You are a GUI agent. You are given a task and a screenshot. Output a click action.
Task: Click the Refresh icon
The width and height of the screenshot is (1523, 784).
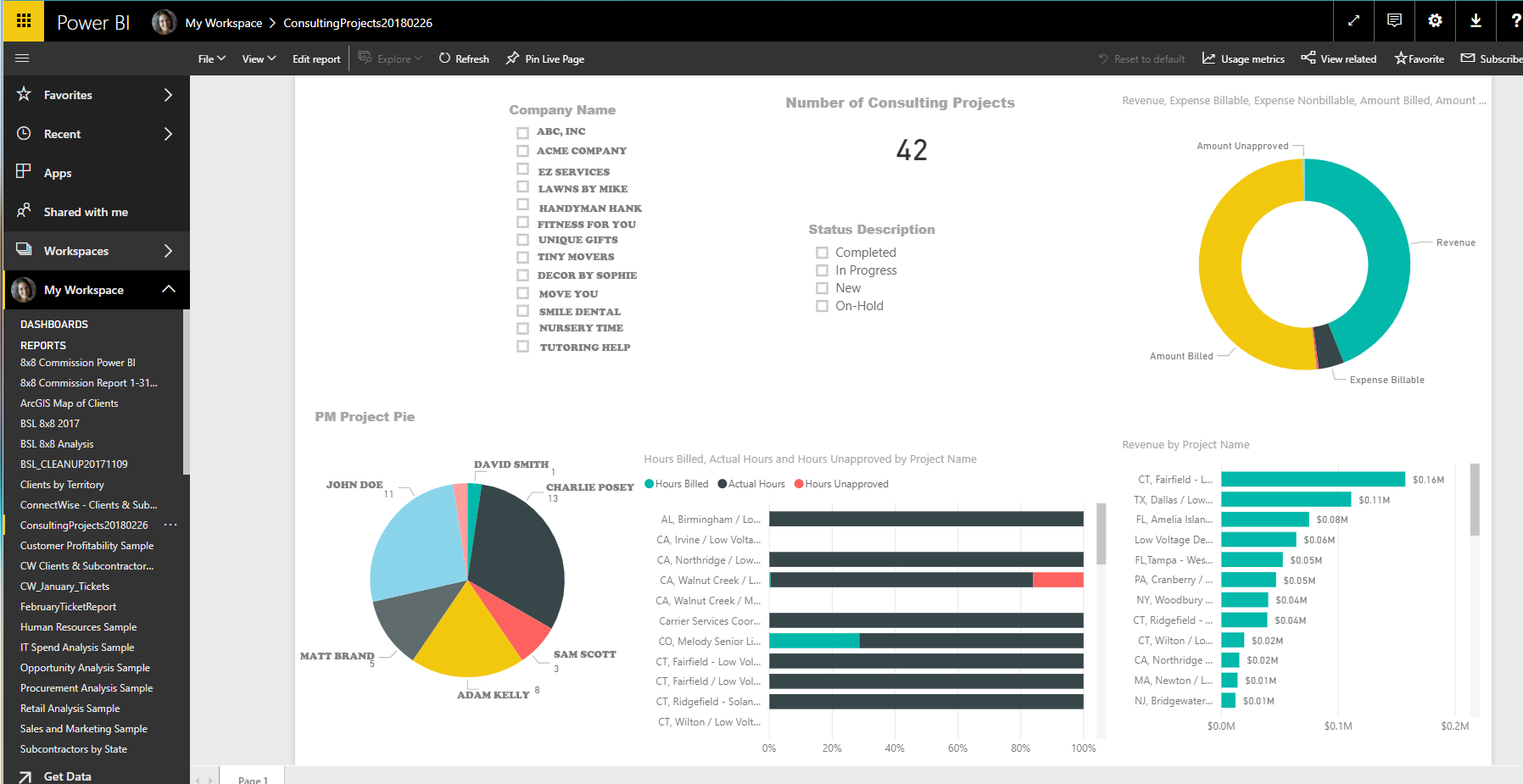[444, 58]
